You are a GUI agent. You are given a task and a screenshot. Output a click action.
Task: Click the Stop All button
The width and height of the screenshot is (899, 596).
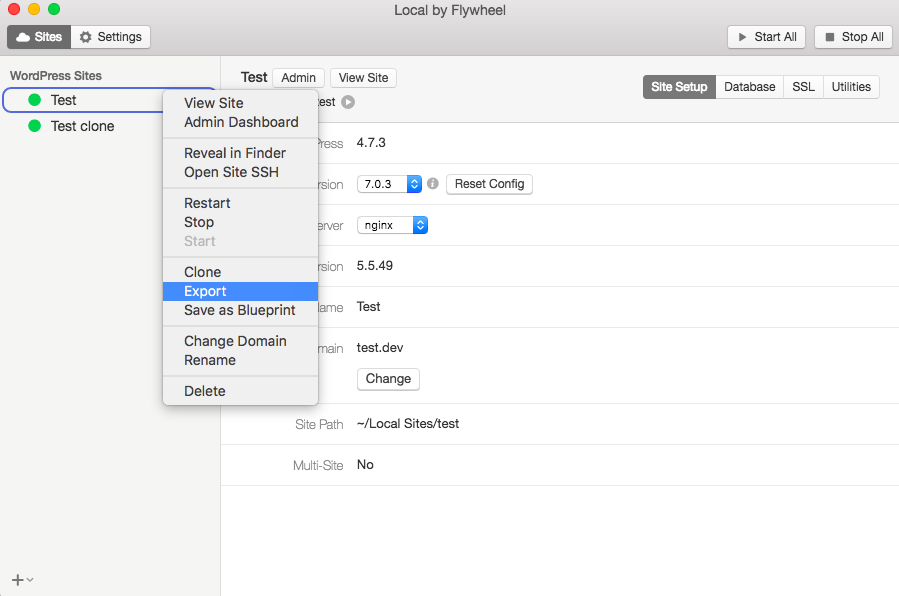click(854, 37)
